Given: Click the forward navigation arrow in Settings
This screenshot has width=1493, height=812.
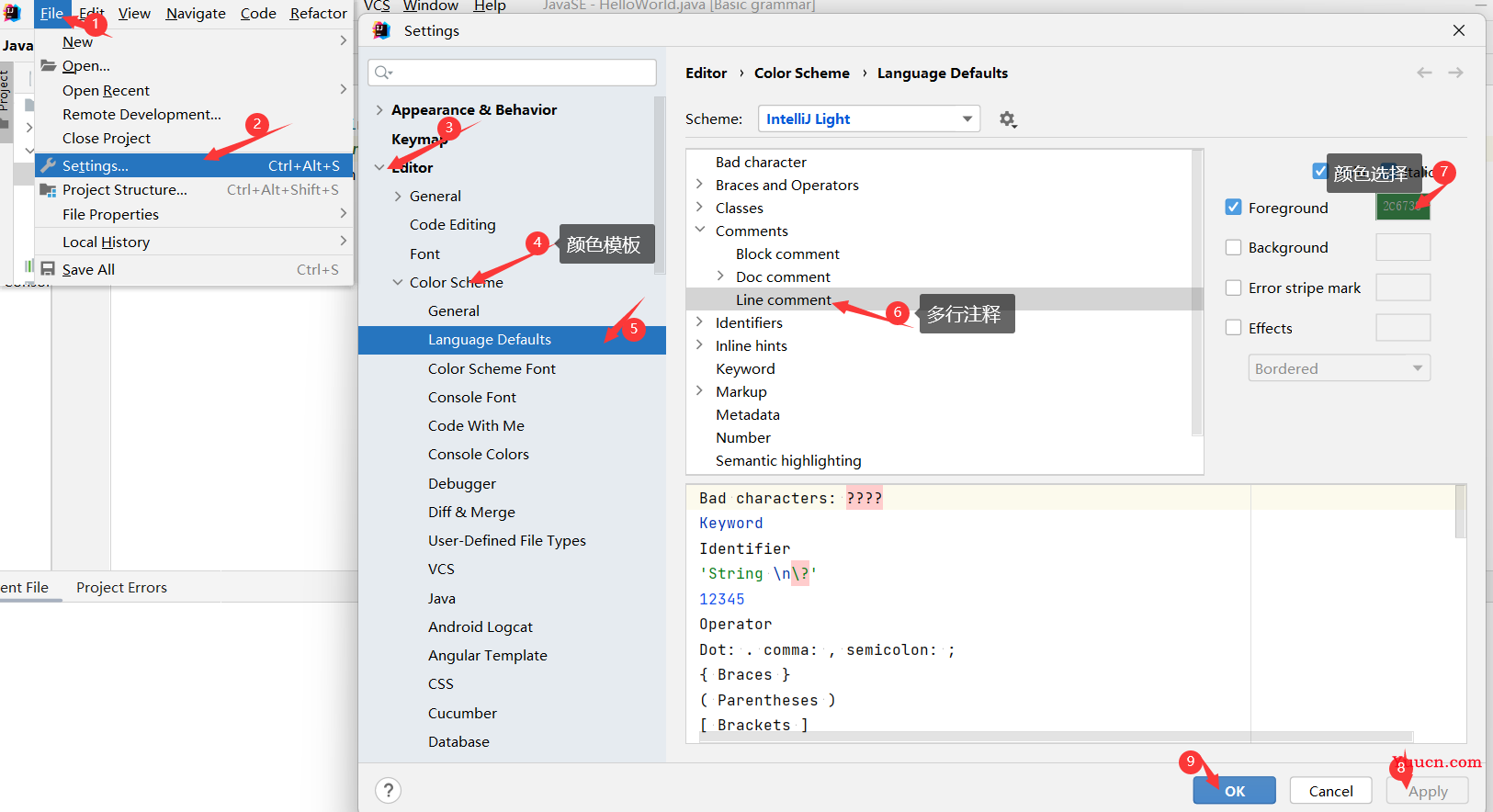Looking at the screenshot, I should tap(1455, 73).
